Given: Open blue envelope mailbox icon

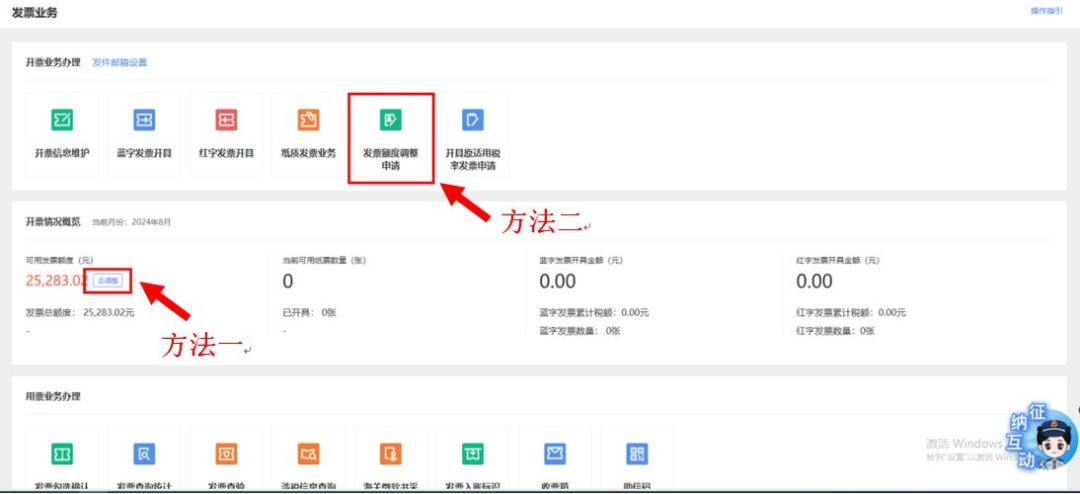Looking at the screenshot, I should point(555,454).
